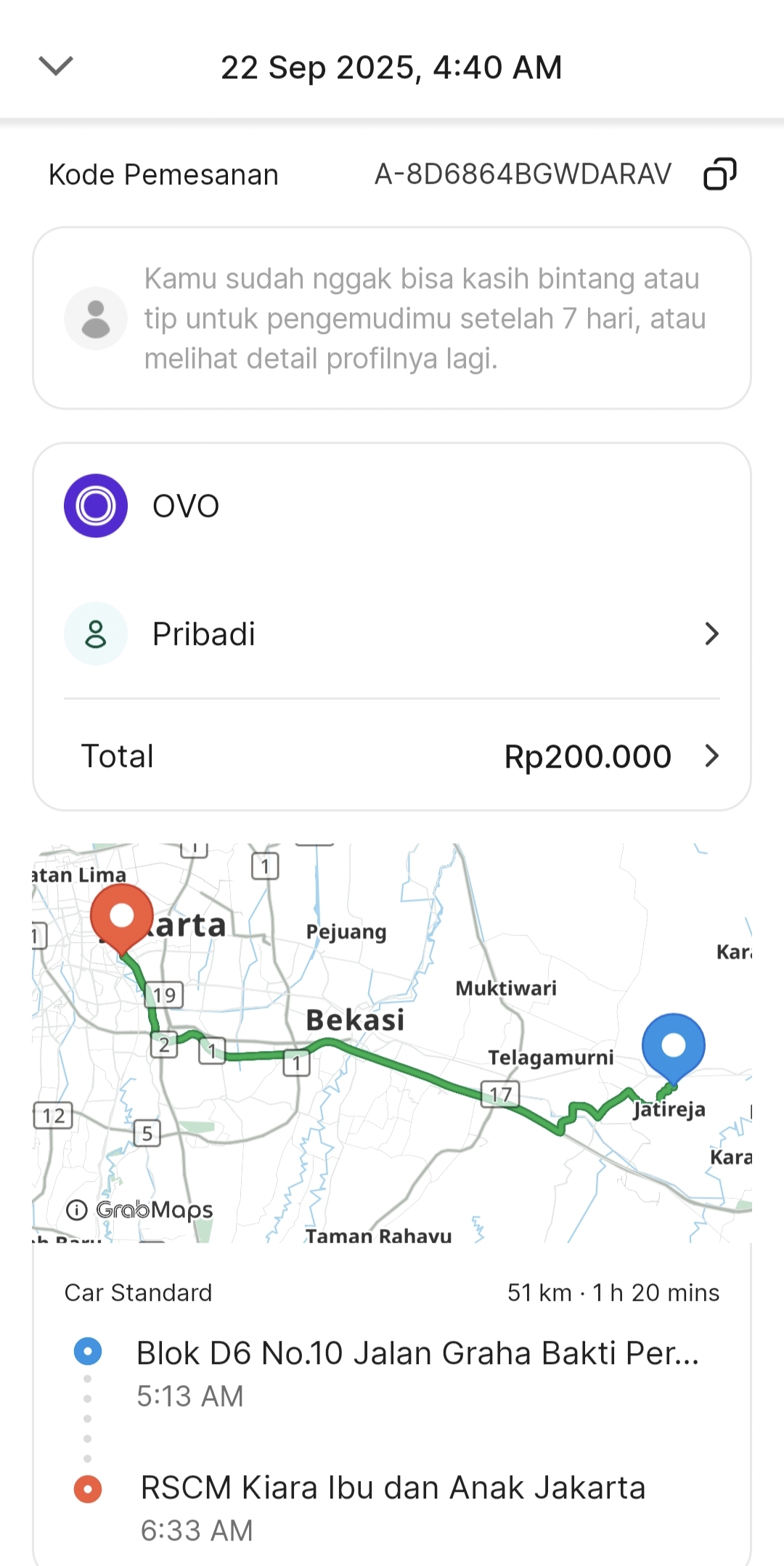Collapse the trip details with the down chevron
784x1566 pixels.
coord(56,66)
